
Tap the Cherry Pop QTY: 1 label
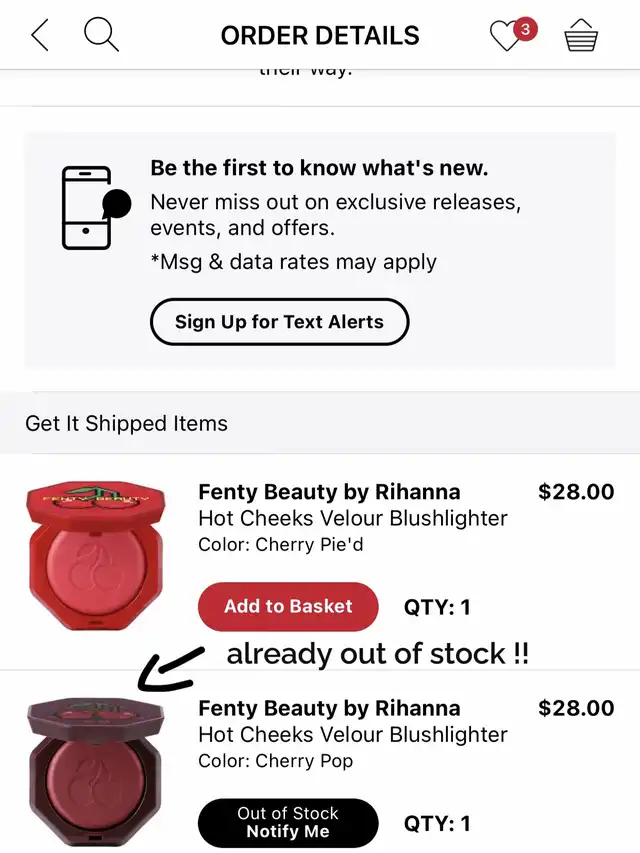coord(437,823)
